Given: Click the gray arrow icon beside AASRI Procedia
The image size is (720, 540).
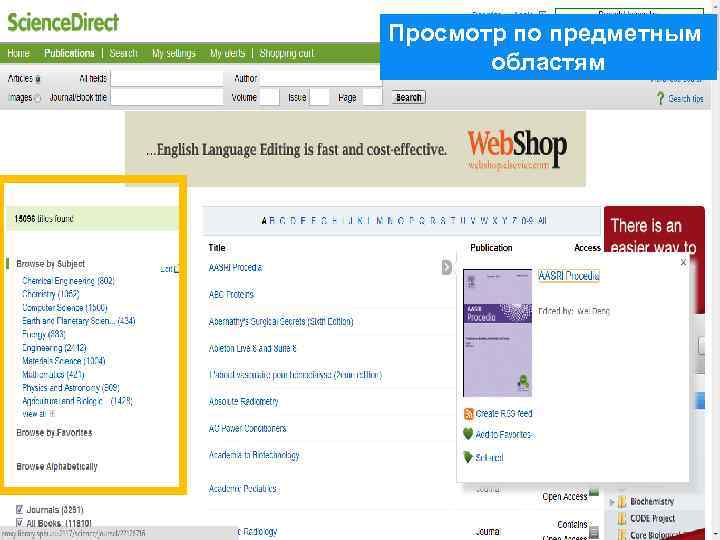Looking at the screenshot, I should [447, 267].
